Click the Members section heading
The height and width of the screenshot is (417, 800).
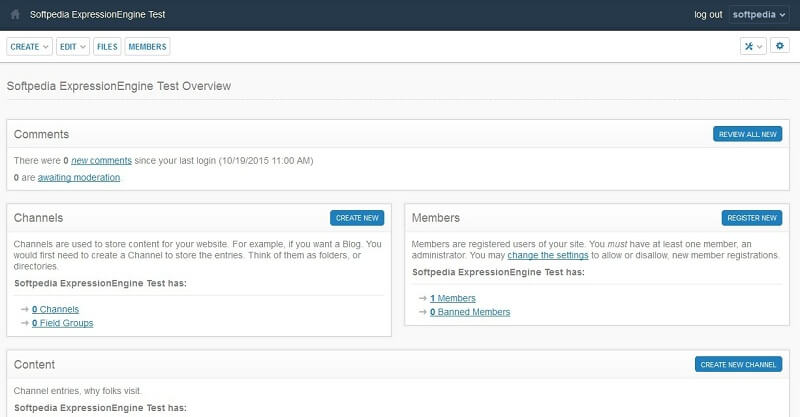coord(436,218)
